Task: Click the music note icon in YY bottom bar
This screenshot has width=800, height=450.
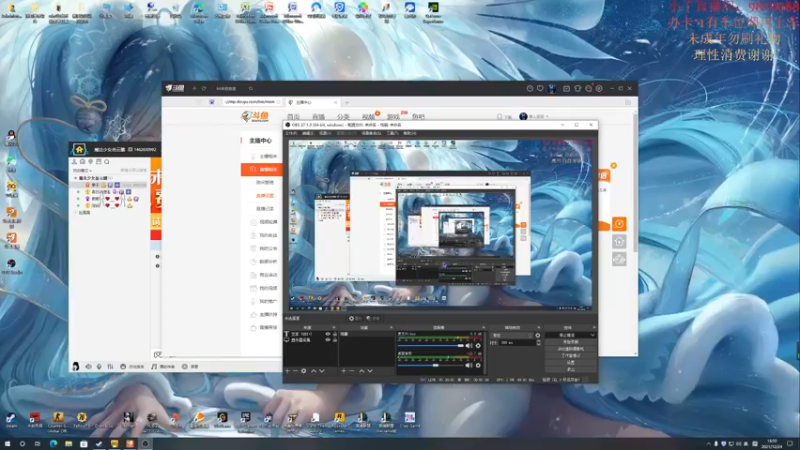Action: 154,366
